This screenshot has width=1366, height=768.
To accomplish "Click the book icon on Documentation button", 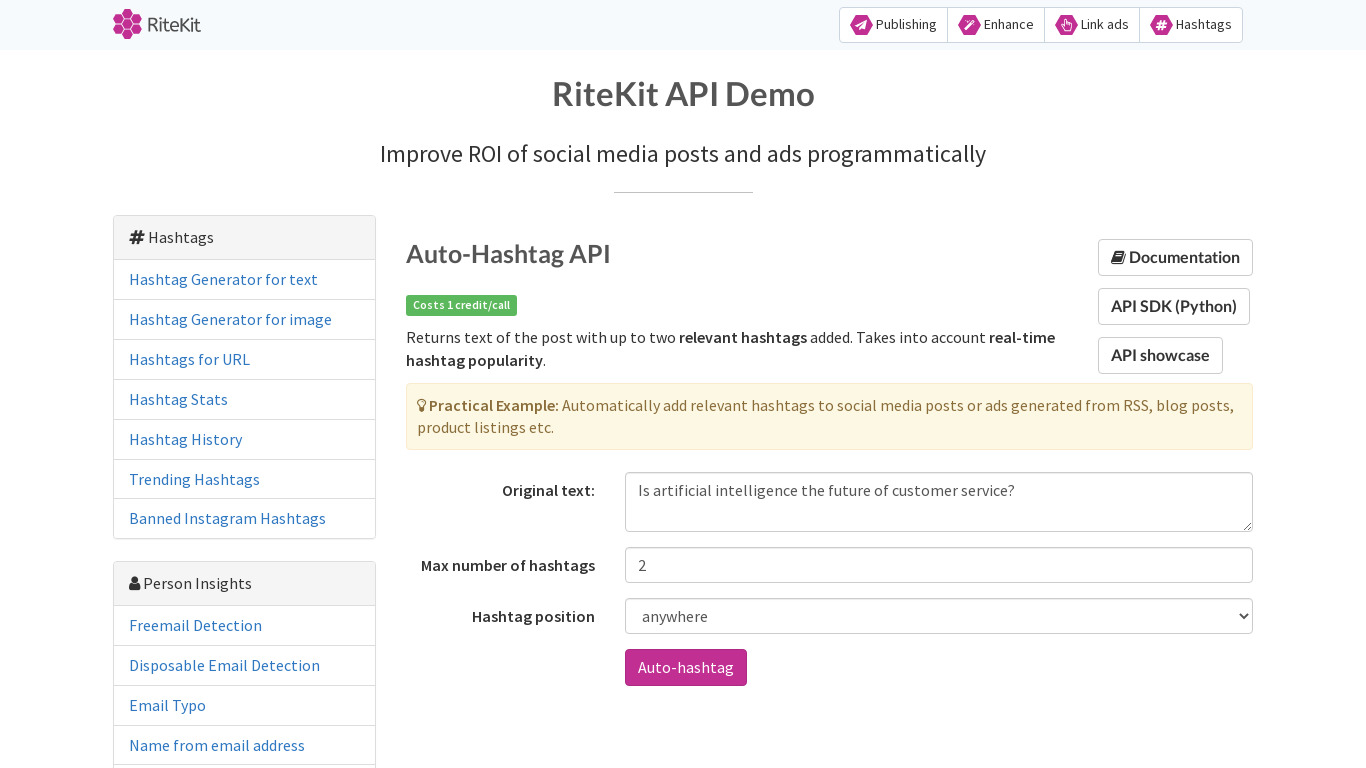I will pos(1118,257).
